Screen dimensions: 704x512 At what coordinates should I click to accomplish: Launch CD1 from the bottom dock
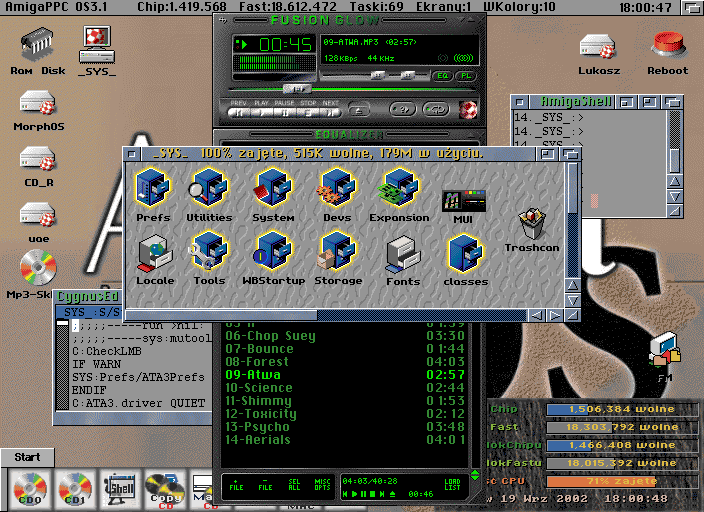coord(75,489)
